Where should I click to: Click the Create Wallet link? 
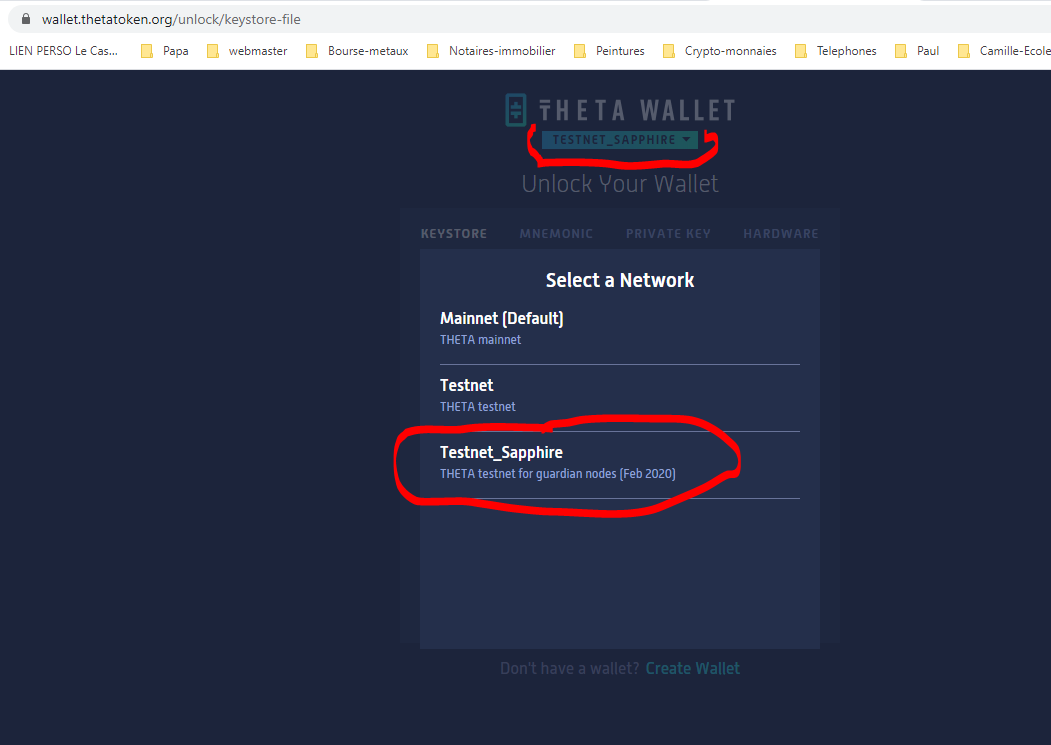coord(692,669)
